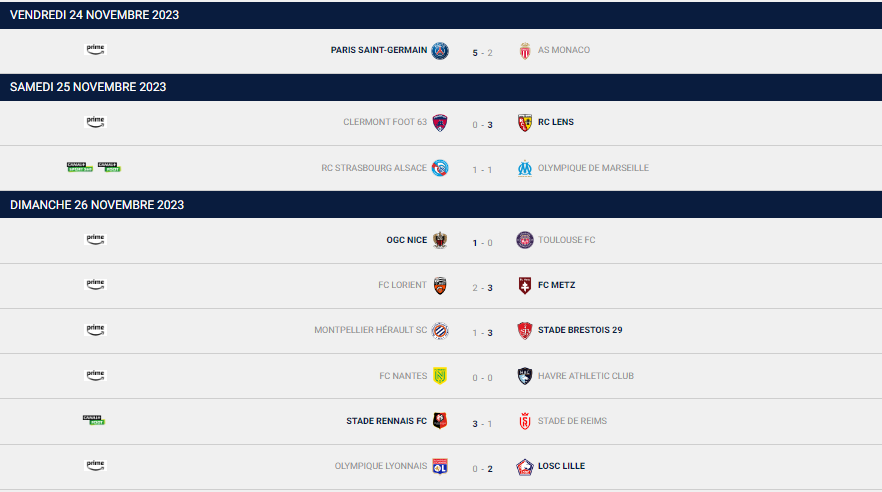This screenshot has height=492, width=882.
Task: Open the Olympique Lyonnais 0 - 2 score
Action: point(483,469)
